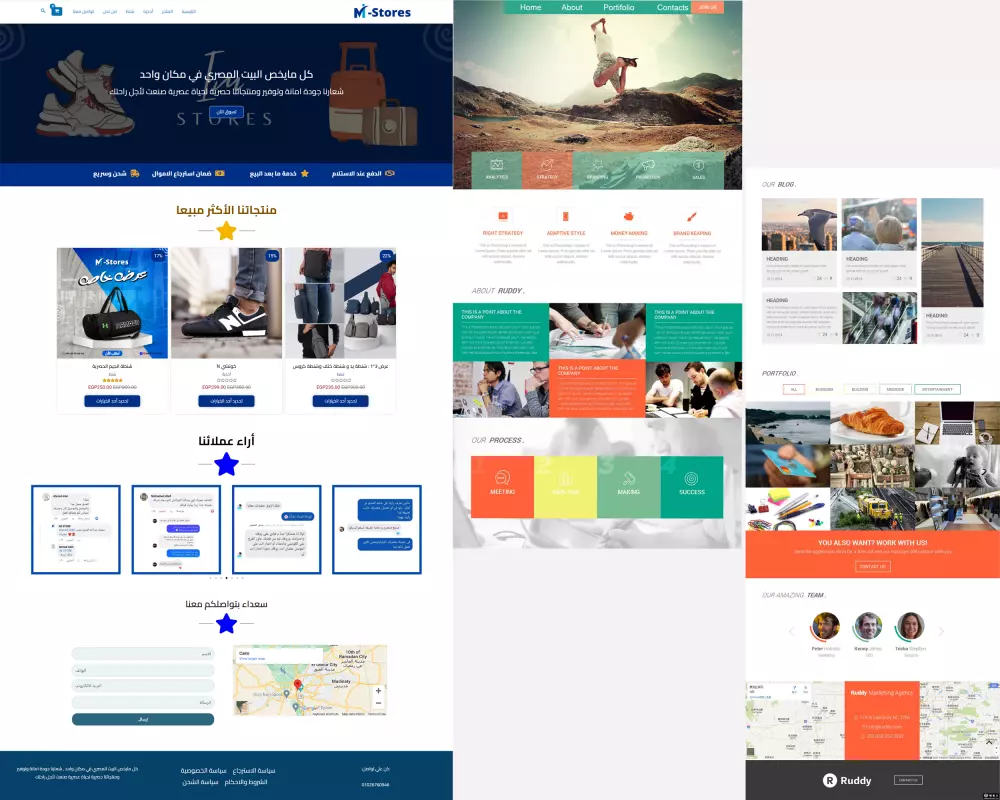Open the laptop desk portfolio thumbnail
Viewport: 1000px width, 800px height.
pyautogui.click(x=957, y=422)
